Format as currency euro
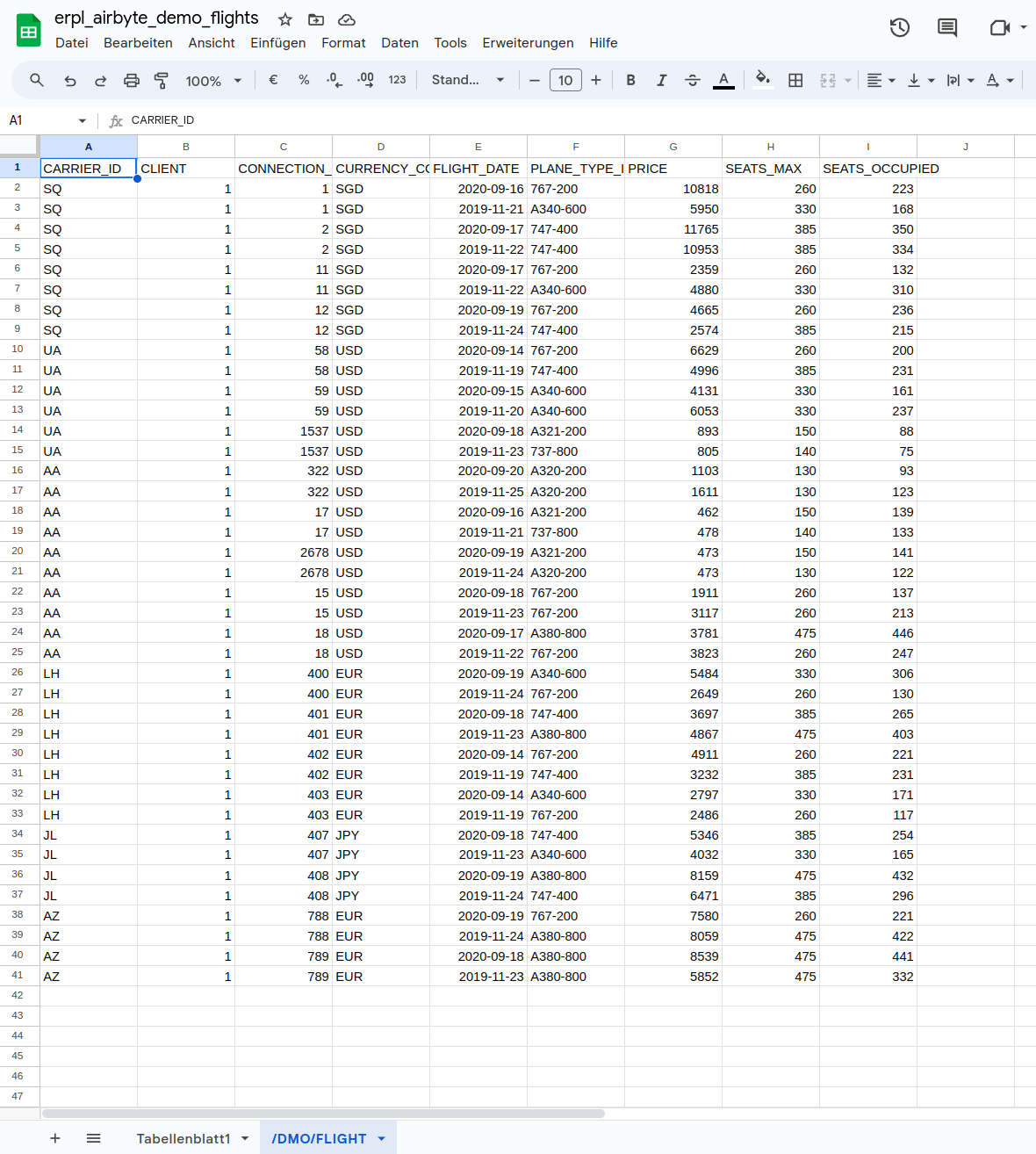 click(x=273, y=80)
